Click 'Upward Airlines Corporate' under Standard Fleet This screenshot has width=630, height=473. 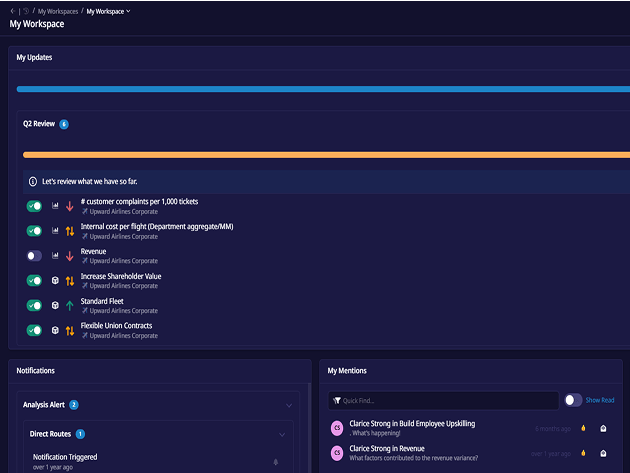[x=124, y=311]
